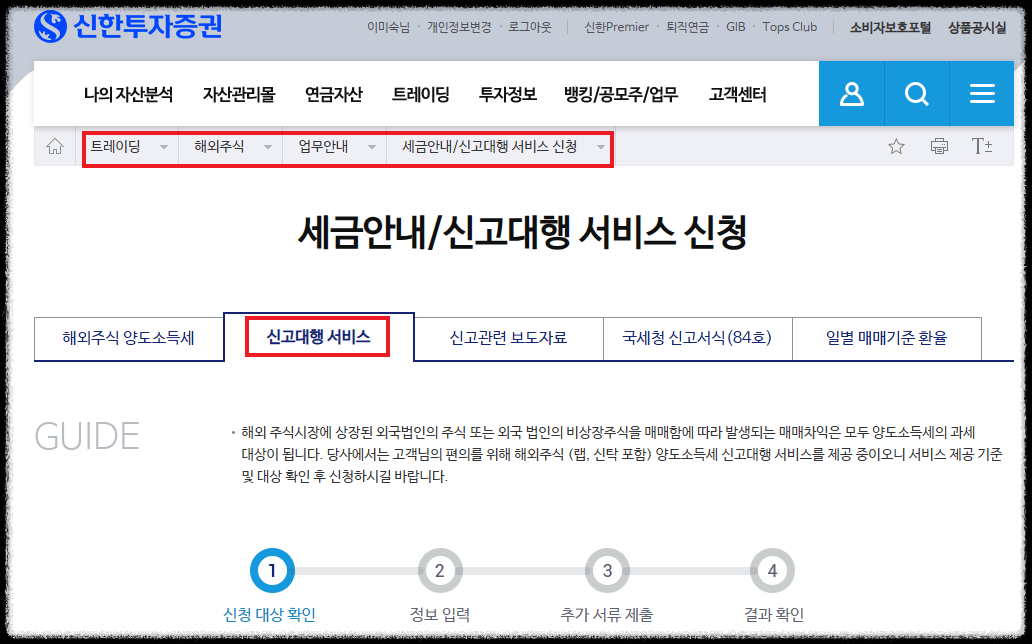Favorite this page with the star icon
1032x644 pixels.
click(x=895, y=144)
